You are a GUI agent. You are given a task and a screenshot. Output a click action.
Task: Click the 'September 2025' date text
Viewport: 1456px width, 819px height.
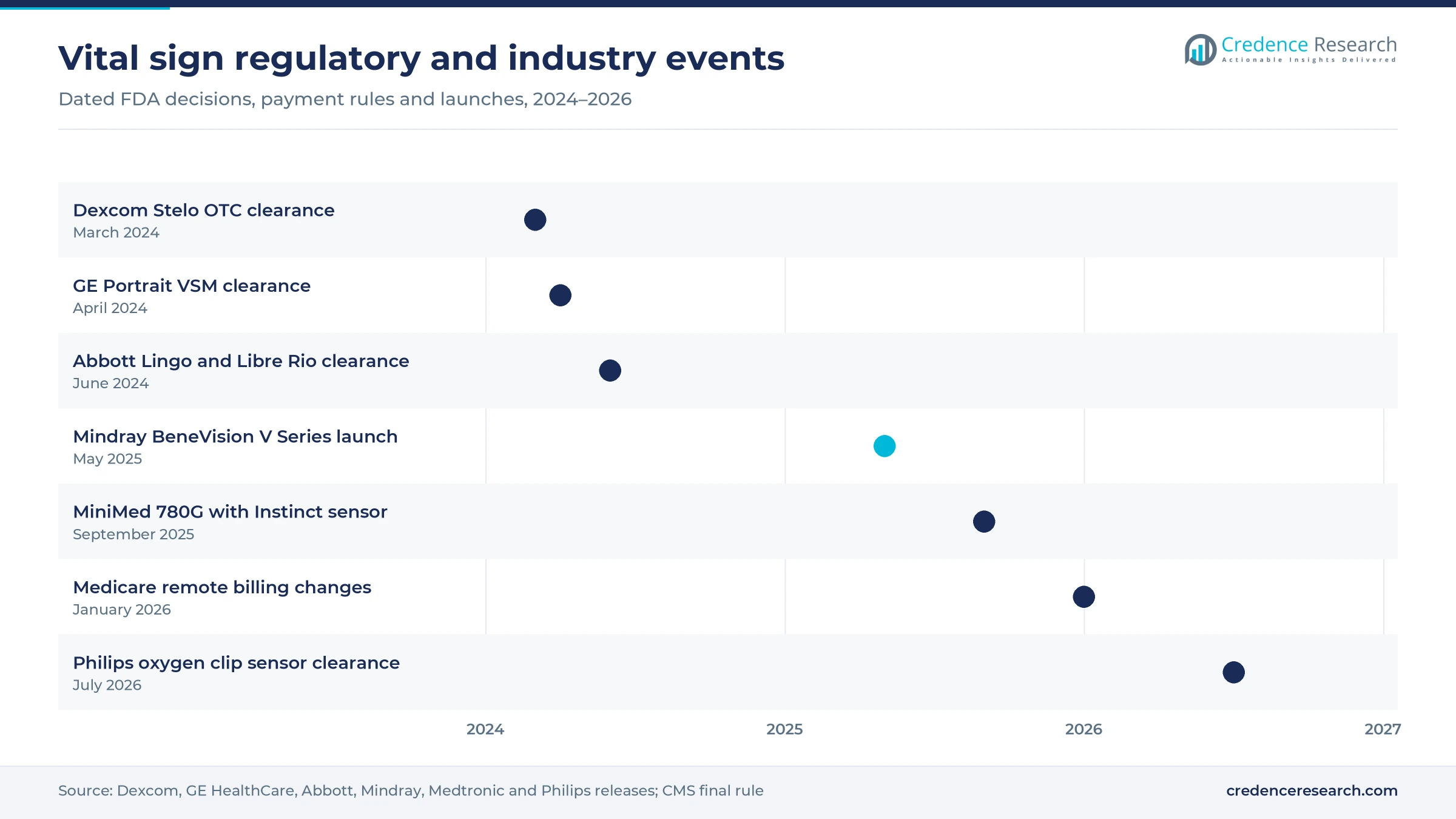[133, 534]
